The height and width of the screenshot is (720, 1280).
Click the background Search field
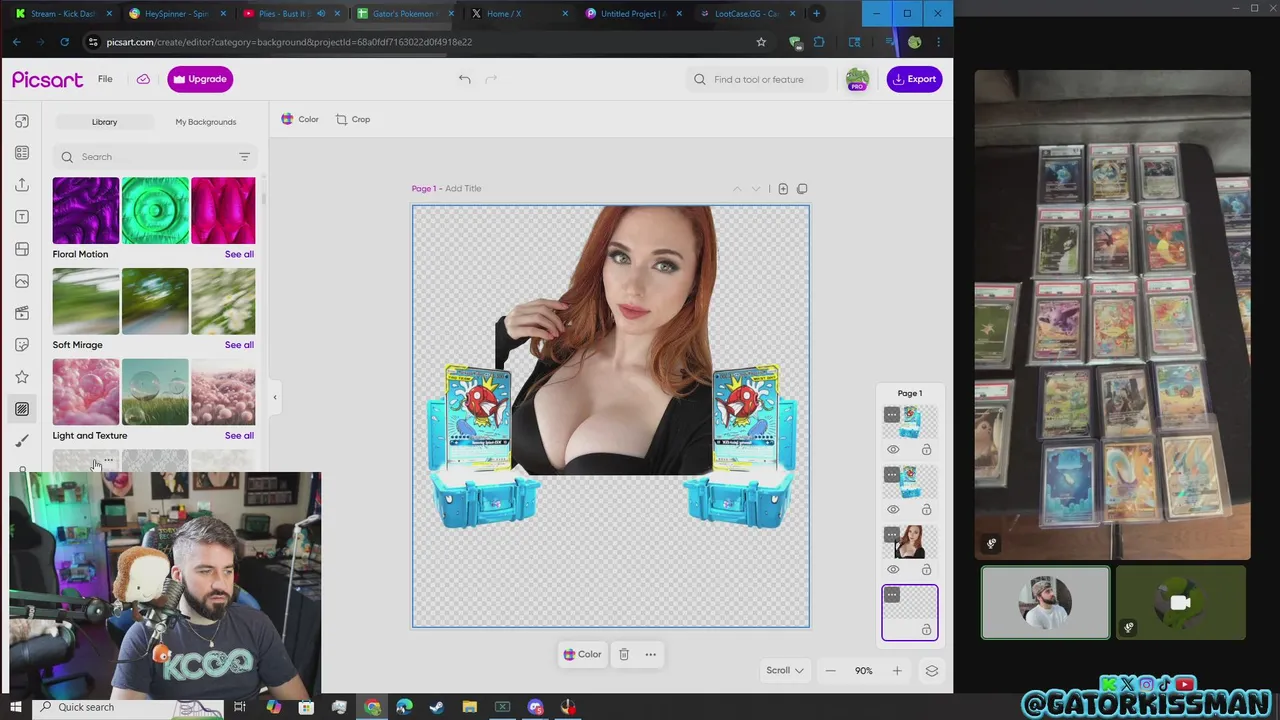(x=155, y=157)
